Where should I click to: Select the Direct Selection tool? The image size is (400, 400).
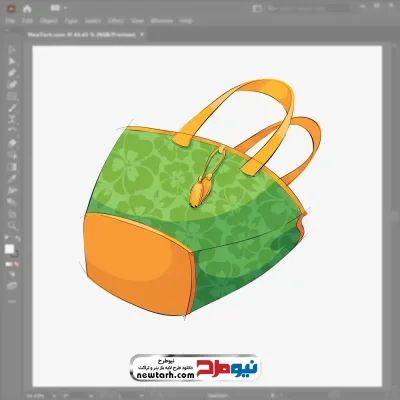coord(12,61)
